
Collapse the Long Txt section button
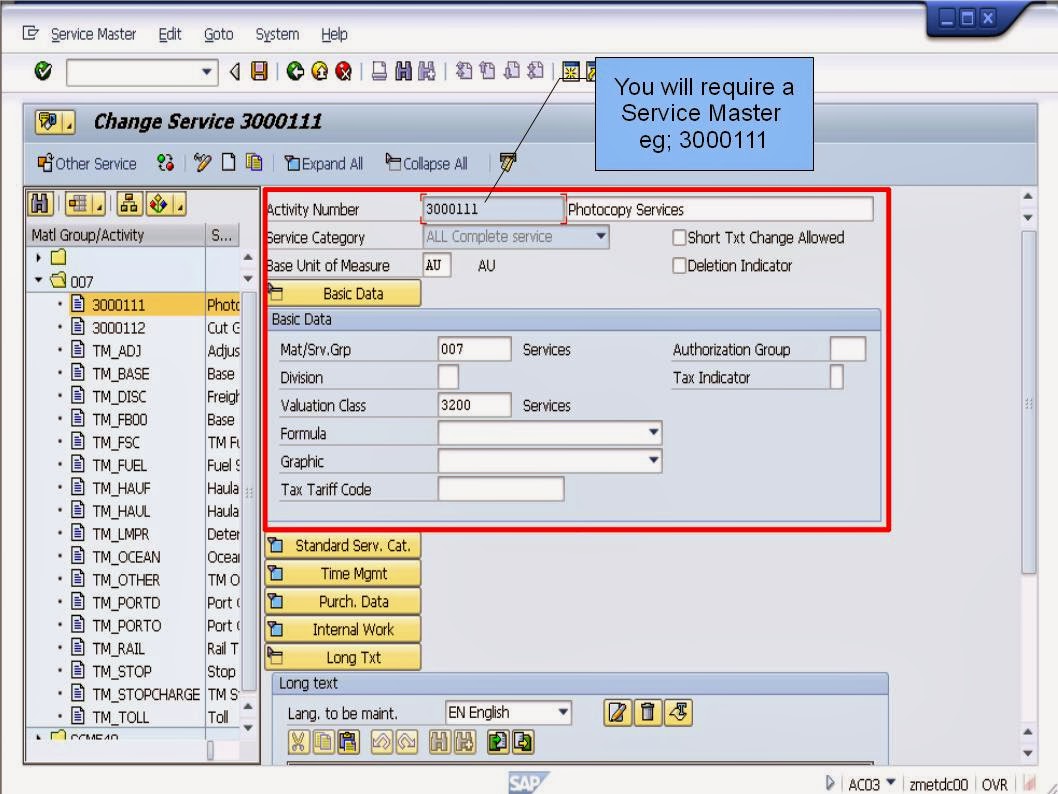(x=343, y=657)
